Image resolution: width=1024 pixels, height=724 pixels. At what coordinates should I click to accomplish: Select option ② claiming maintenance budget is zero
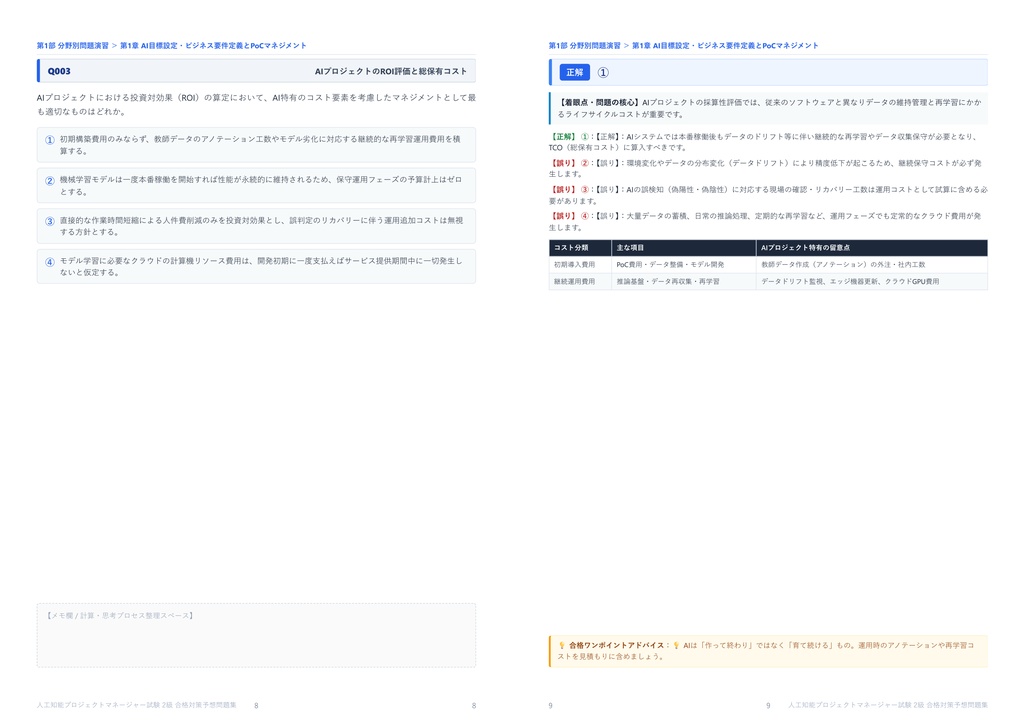(x=256, y=185)
